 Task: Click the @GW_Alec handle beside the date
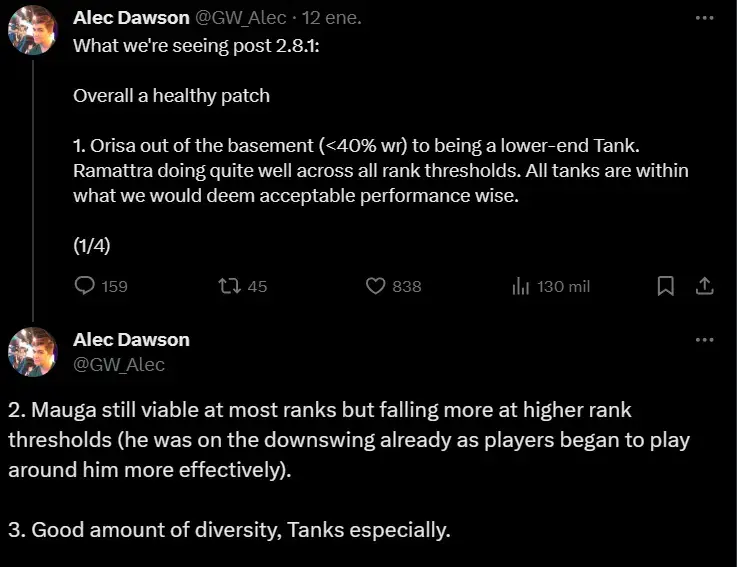tap(240, 18)
